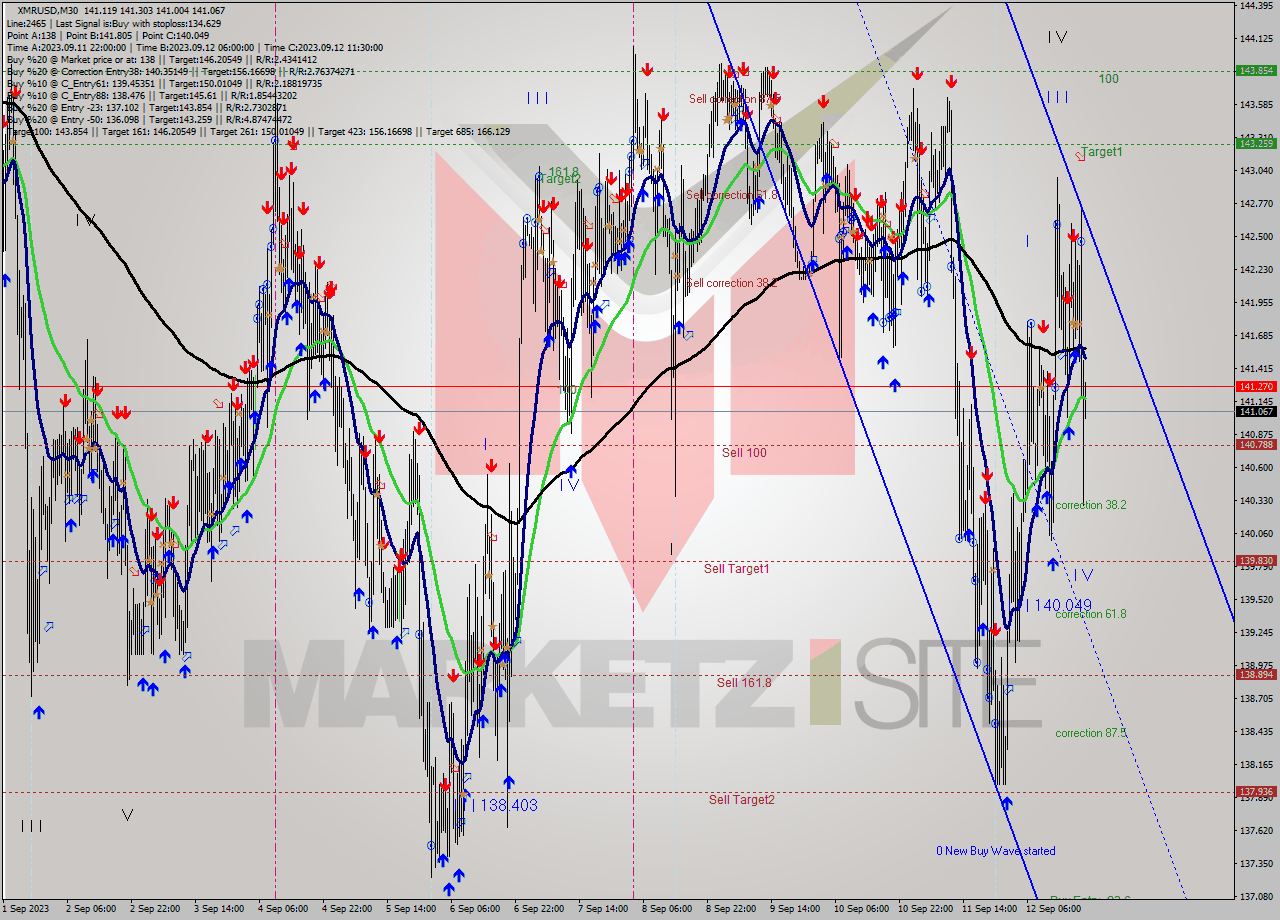Select the 'correction 61.8' green label
Image resolution: width=1280 pixels, height=920 pixels.
pos(1090,614)
